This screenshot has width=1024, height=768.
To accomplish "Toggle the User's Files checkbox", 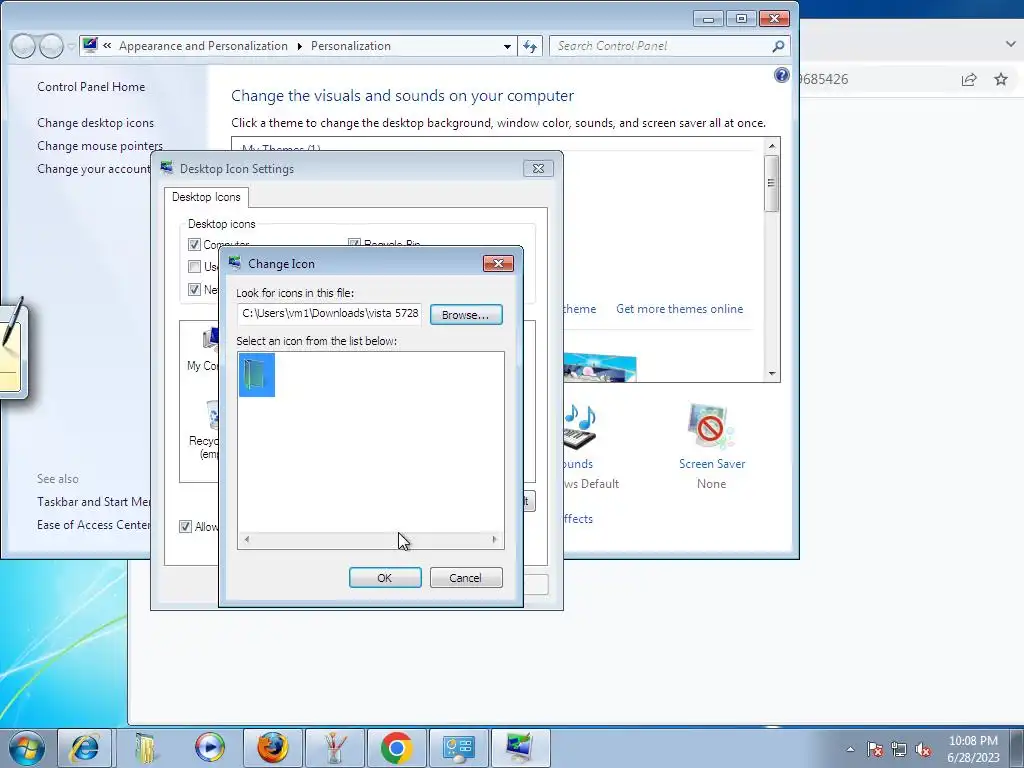I will click(194, 266).
